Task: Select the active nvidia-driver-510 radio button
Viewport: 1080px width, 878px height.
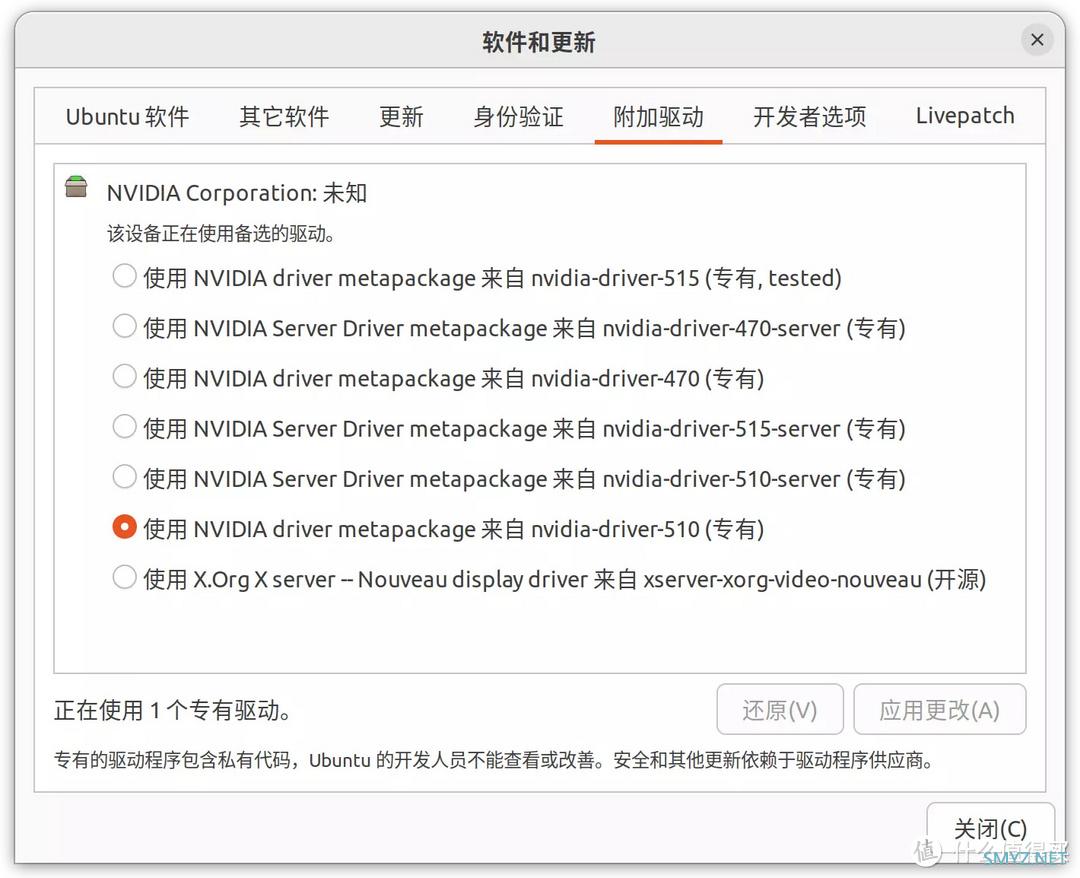Action: click(x=124, y=528)
